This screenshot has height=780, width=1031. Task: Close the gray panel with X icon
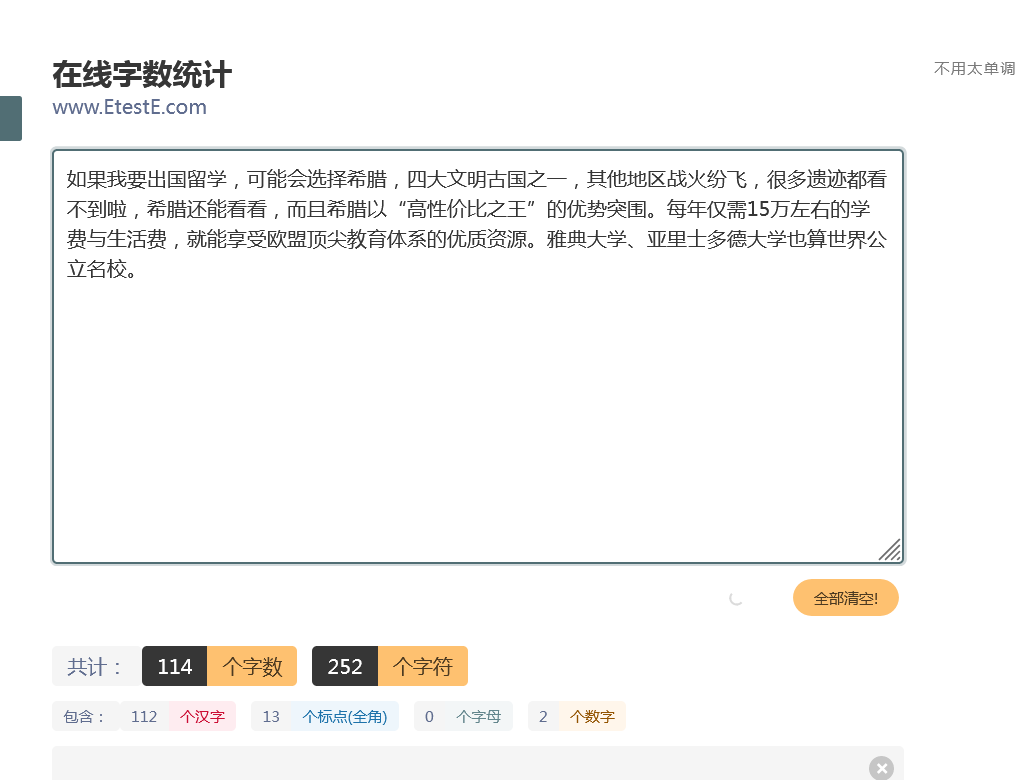(x=881, y=768)
